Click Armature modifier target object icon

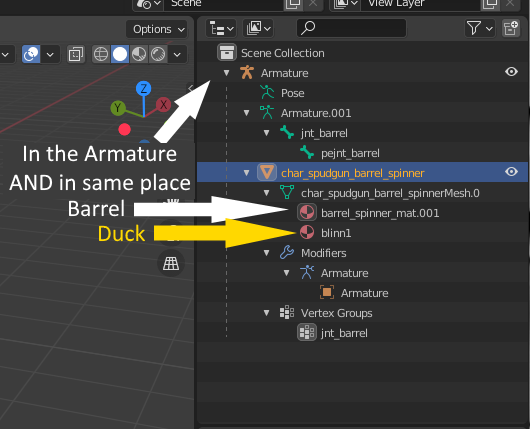[327, 292]
